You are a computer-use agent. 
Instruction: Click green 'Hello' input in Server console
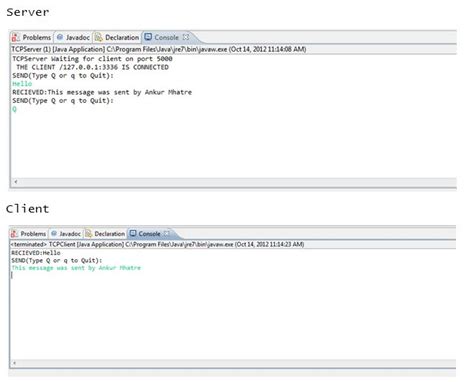tap(22, 84)
